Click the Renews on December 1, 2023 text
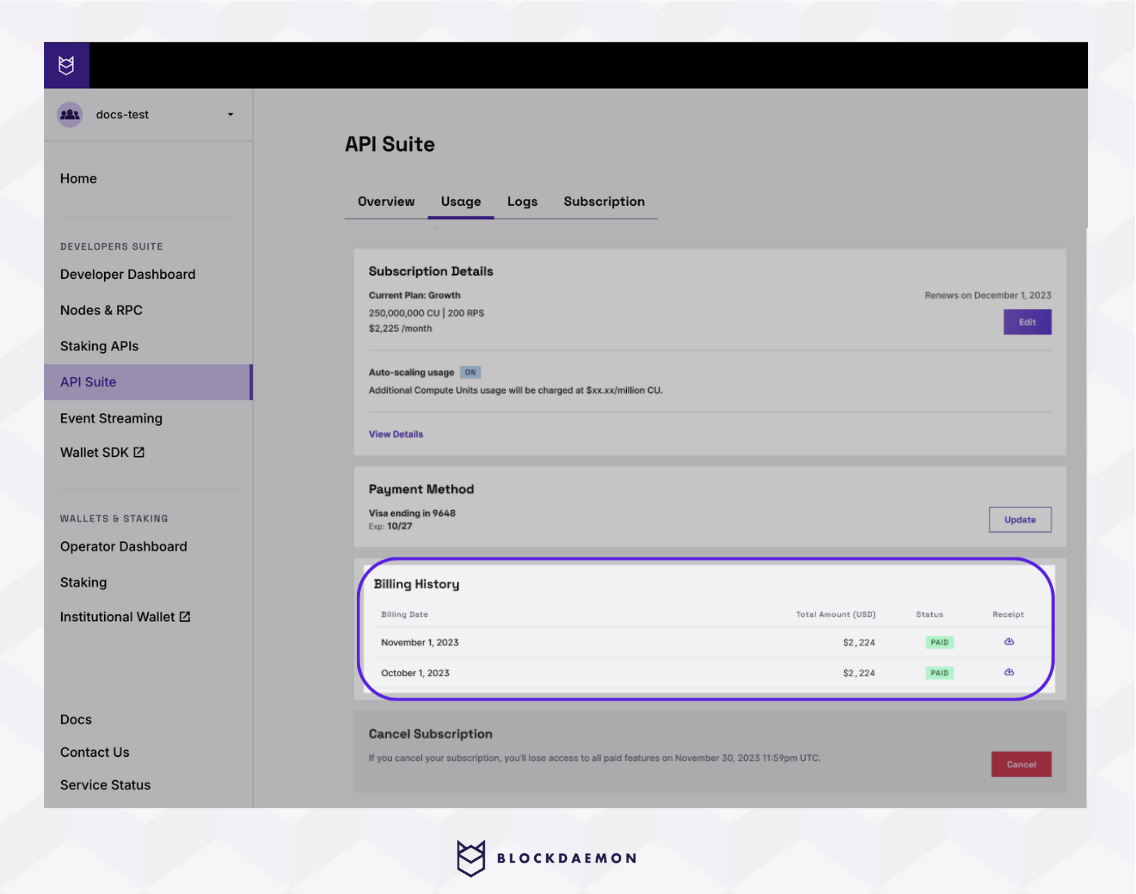The width and height of the screenshot is (1136, 894). (987, 296)
